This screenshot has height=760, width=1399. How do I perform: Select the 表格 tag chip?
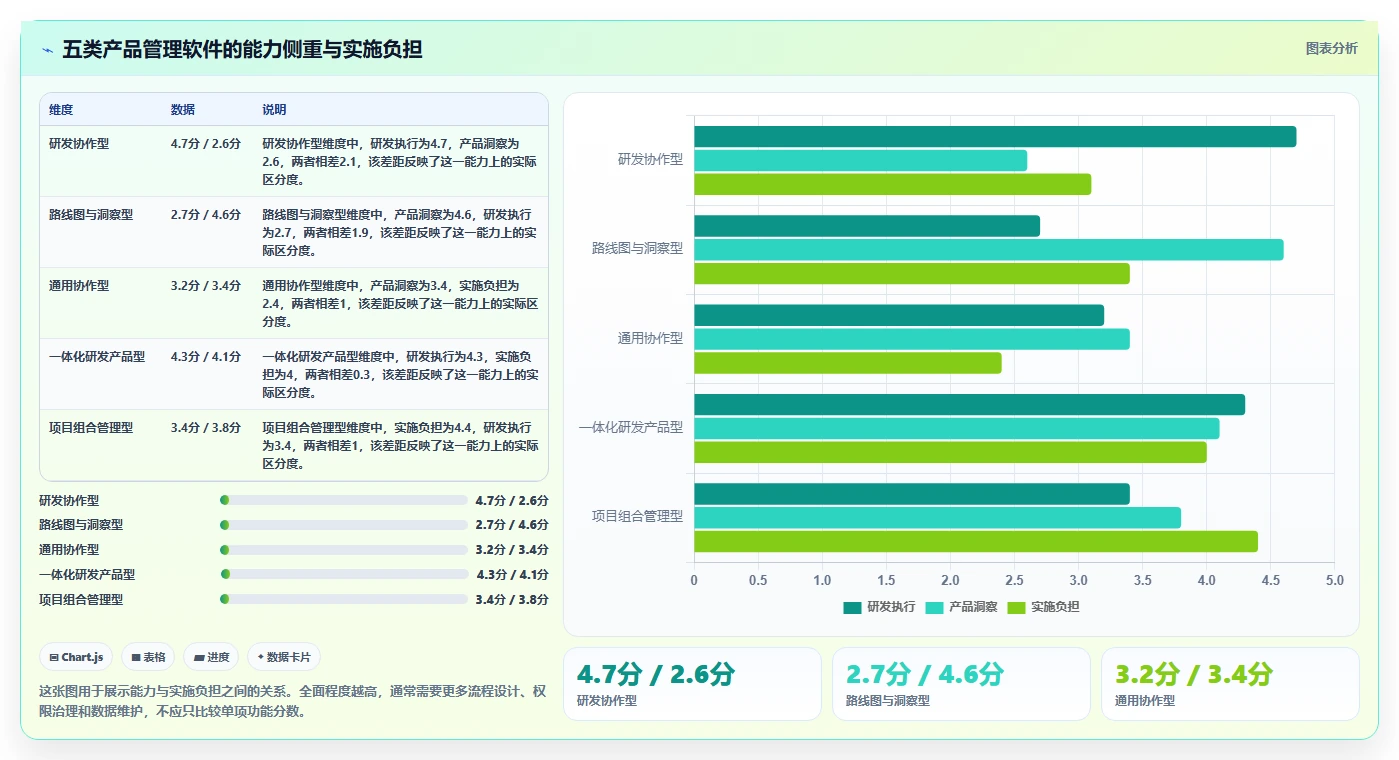pyautogui.click(x=149, y=657)
